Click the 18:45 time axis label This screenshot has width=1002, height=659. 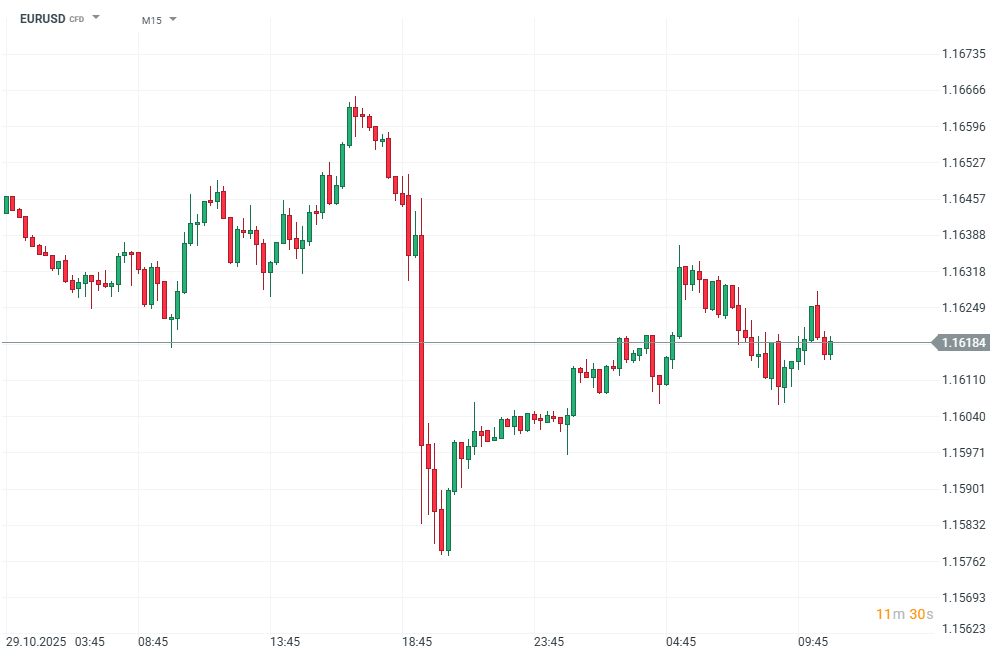coord(417,641)
